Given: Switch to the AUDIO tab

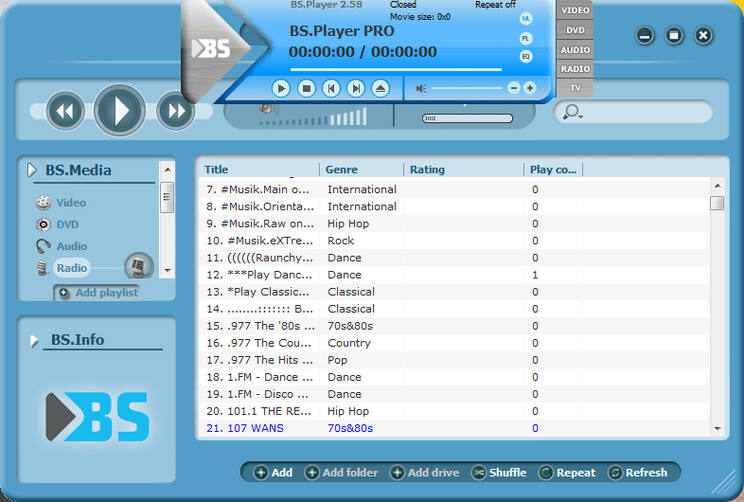Looking at the screenshot, I should [x=575, y=50].
